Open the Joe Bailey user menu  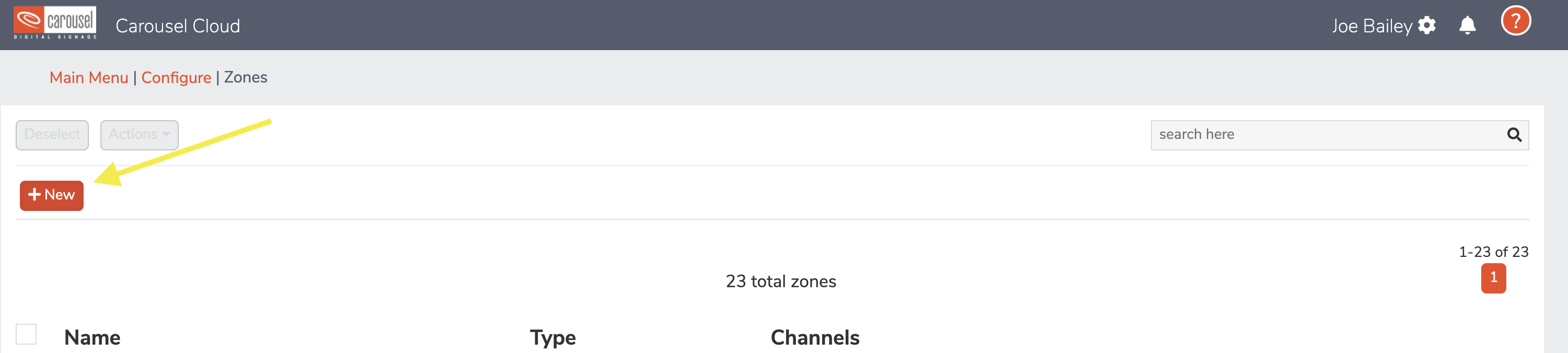[1371, 26]
